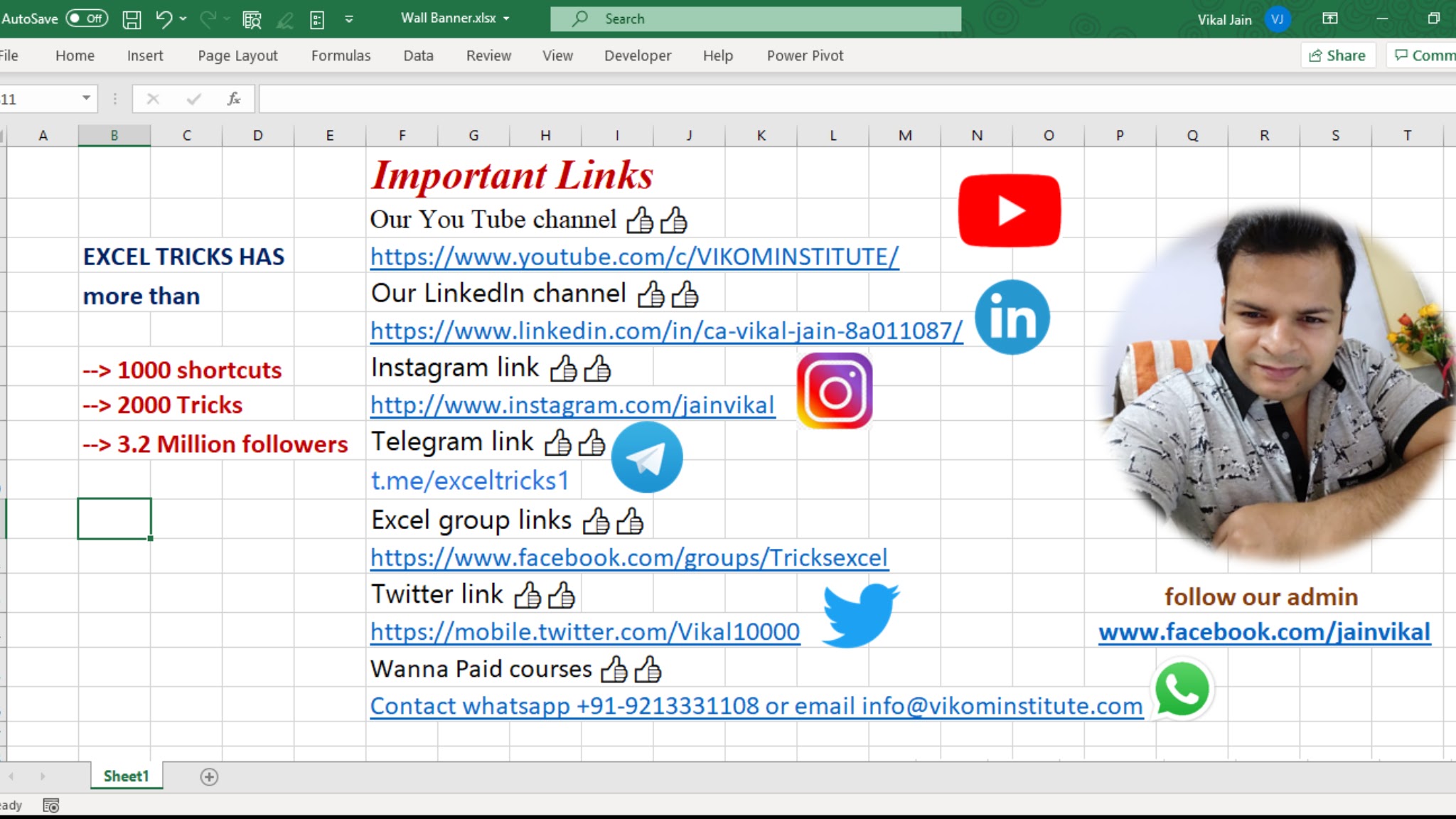This screenshot has height=819, width=1456.
Task: Click the Macro recording icon in the status bar
Action: [50, 805]
